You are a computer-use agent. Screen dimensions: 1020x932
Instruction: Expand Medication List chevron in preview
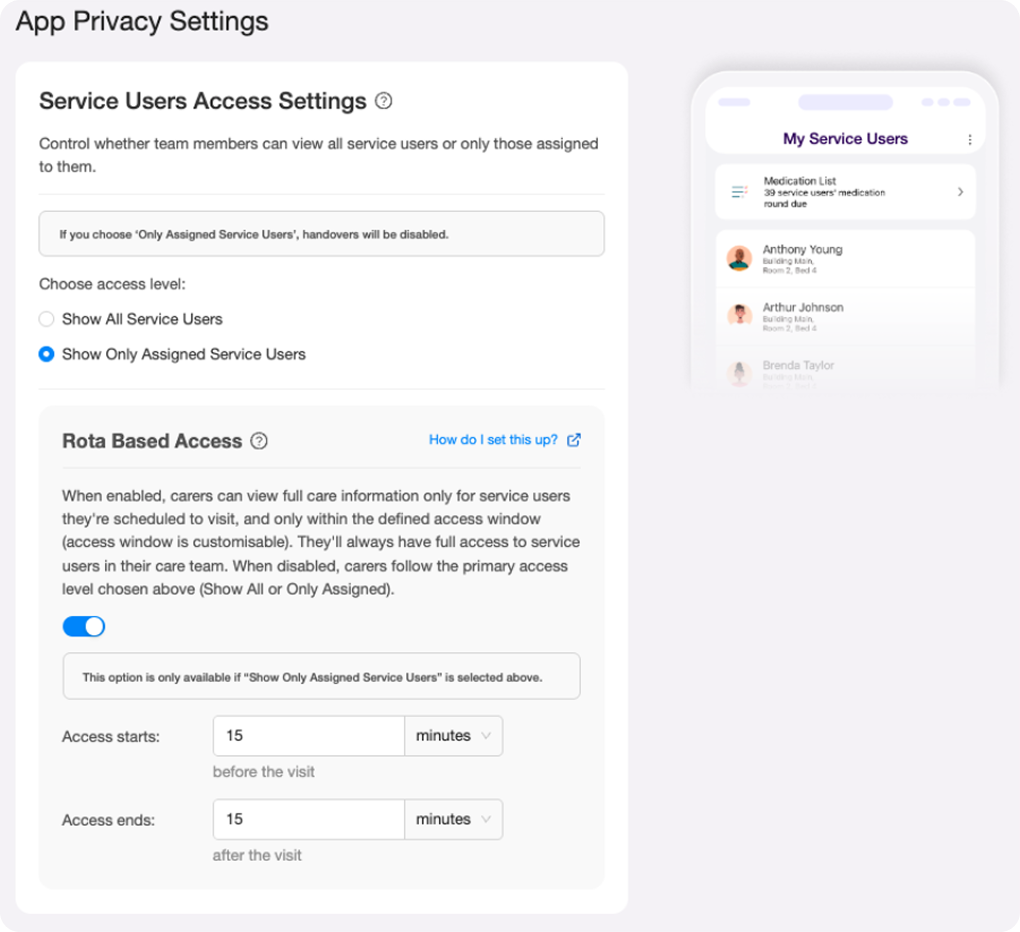point(960,192)
